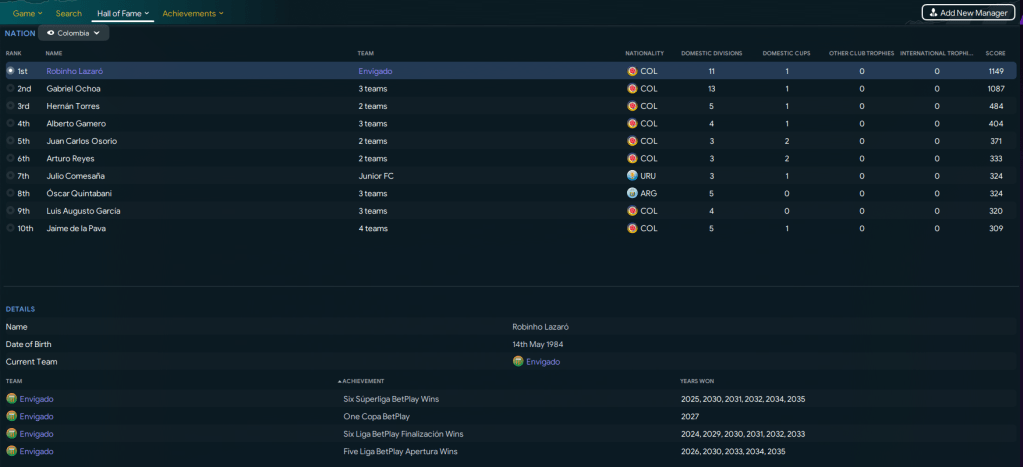Click Envigado badge in Liga BetPlay Apertura row
The image size is (1023, 467).
tap(12, 451)
